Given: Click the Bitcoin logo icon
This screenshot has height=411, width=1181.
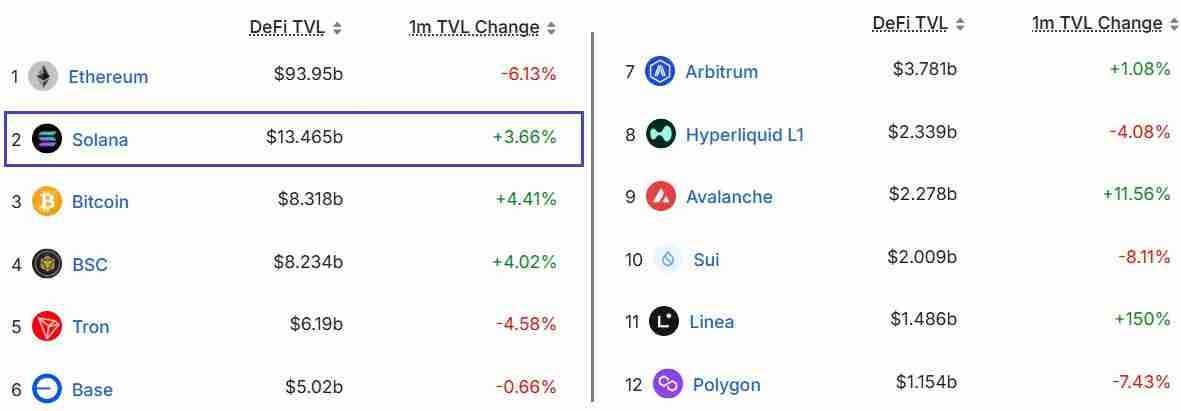Looking at the screenshot, I should tap(47, 202).
